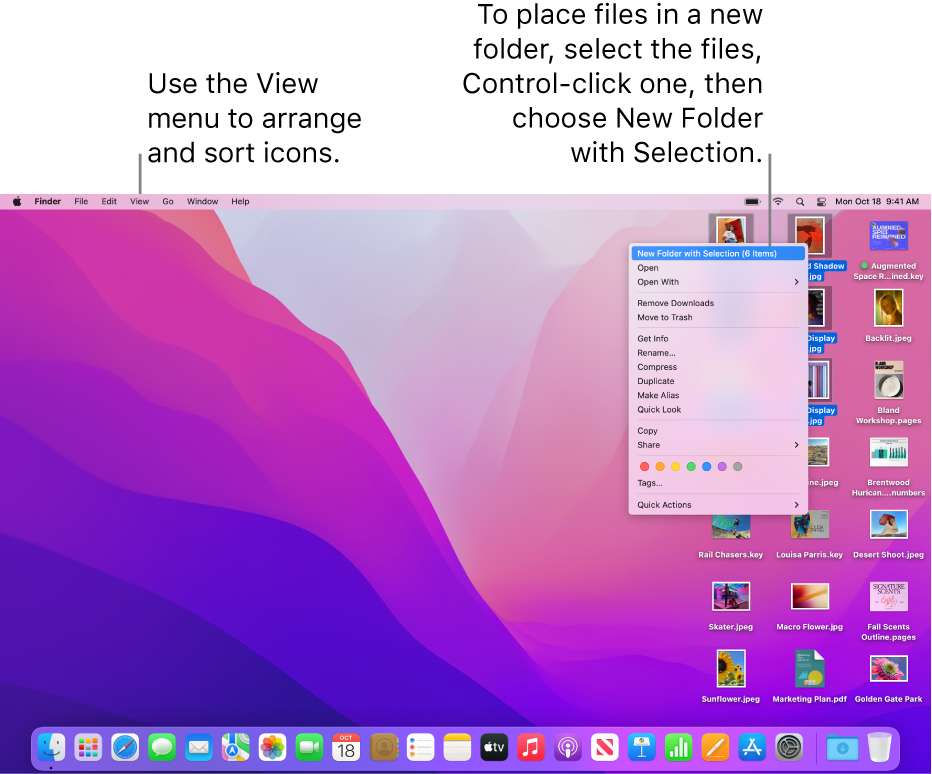Open Control Center from the menu bar
Screen dimensions: 932x774
[820, 201]
